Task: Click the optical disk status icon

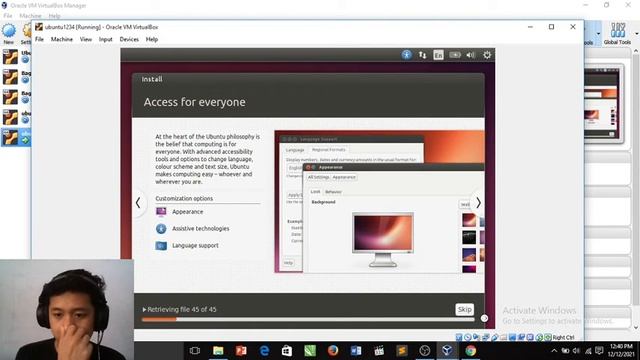Action: (x=468, y=337)
